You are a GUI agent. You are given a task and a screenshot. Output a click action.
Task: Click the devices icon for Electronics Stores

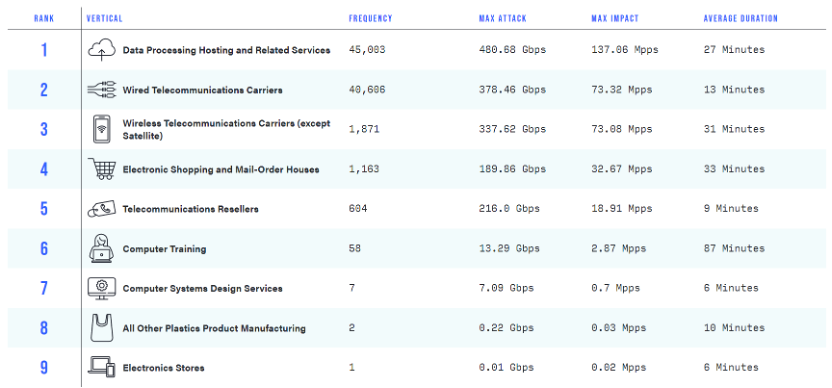pos(101,367)
